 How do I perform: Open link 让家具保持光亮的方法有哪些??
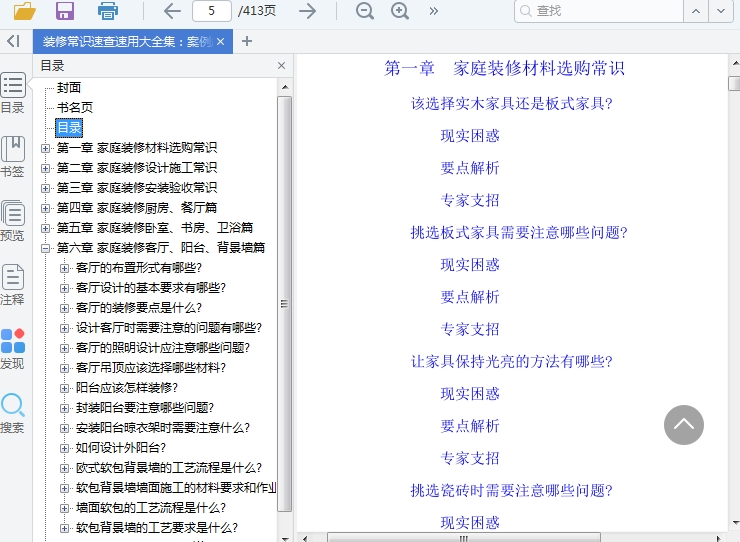pyautogui.click(x=512, y=362)
